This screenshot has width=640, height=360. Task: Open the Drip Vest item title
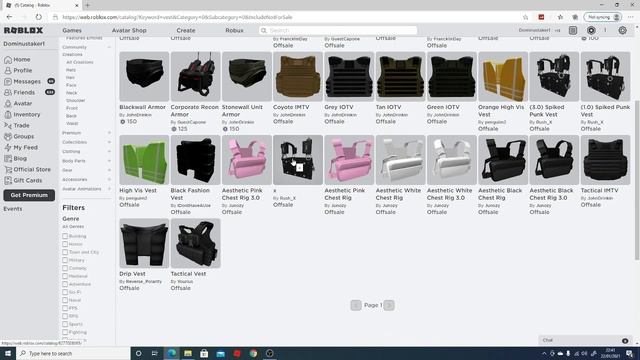132,274
